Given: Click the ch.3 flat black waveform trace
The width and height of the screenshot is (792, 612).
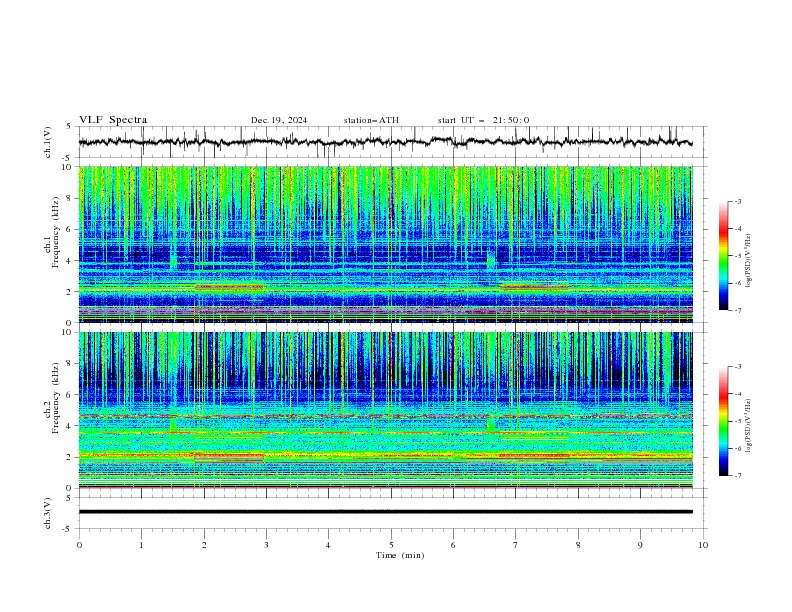Looking at the screenshot, I should point(385,512).
